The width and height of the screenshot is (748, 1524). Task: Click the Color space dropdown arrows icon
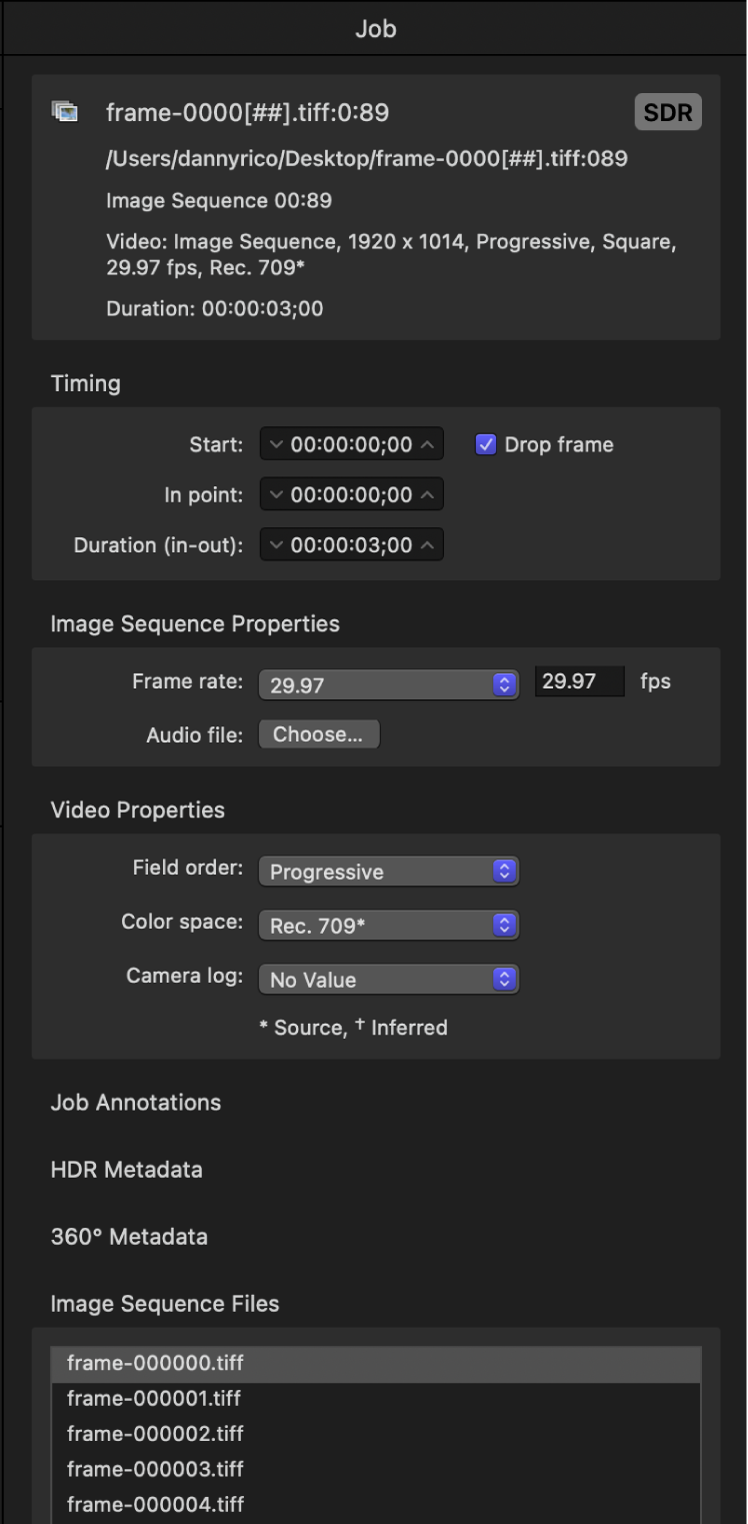tap(506, 925)
